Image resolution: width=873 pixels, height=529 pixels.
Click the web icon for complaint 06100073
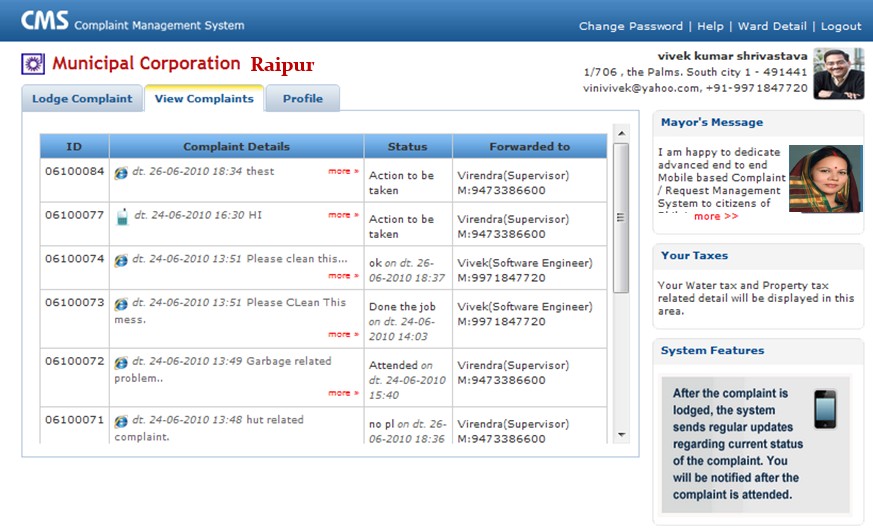pyautogui.click(x=121, y=304)
